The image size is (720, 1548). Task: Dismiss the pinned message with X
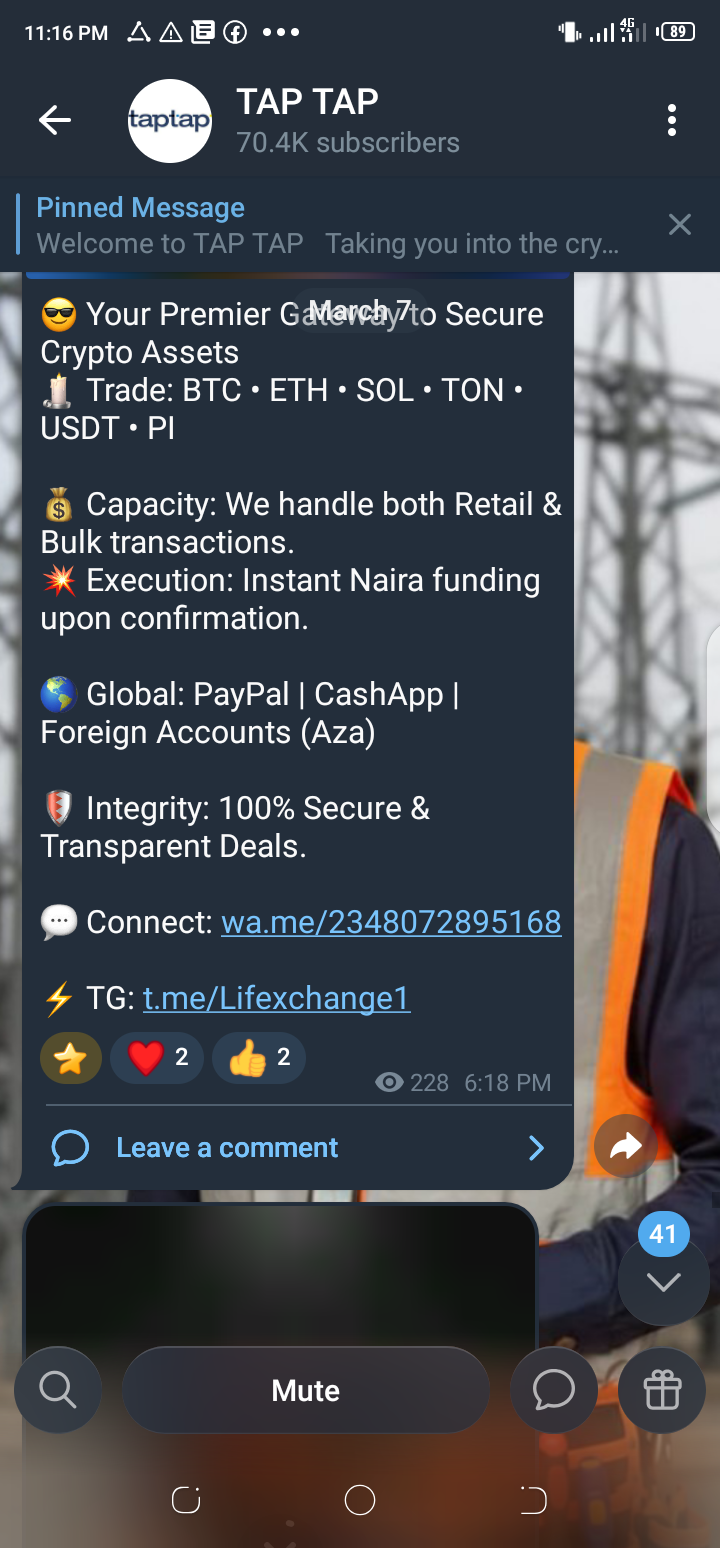click(680, 225)
